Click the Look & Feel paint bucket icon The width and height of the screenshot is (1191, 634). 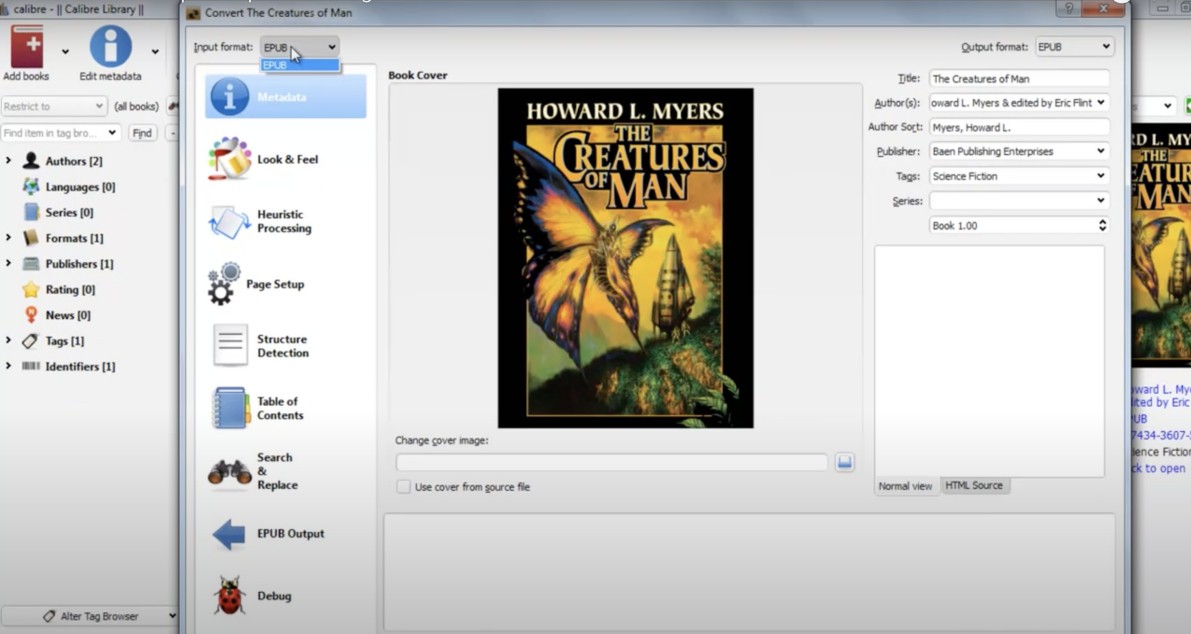[229, 158]
